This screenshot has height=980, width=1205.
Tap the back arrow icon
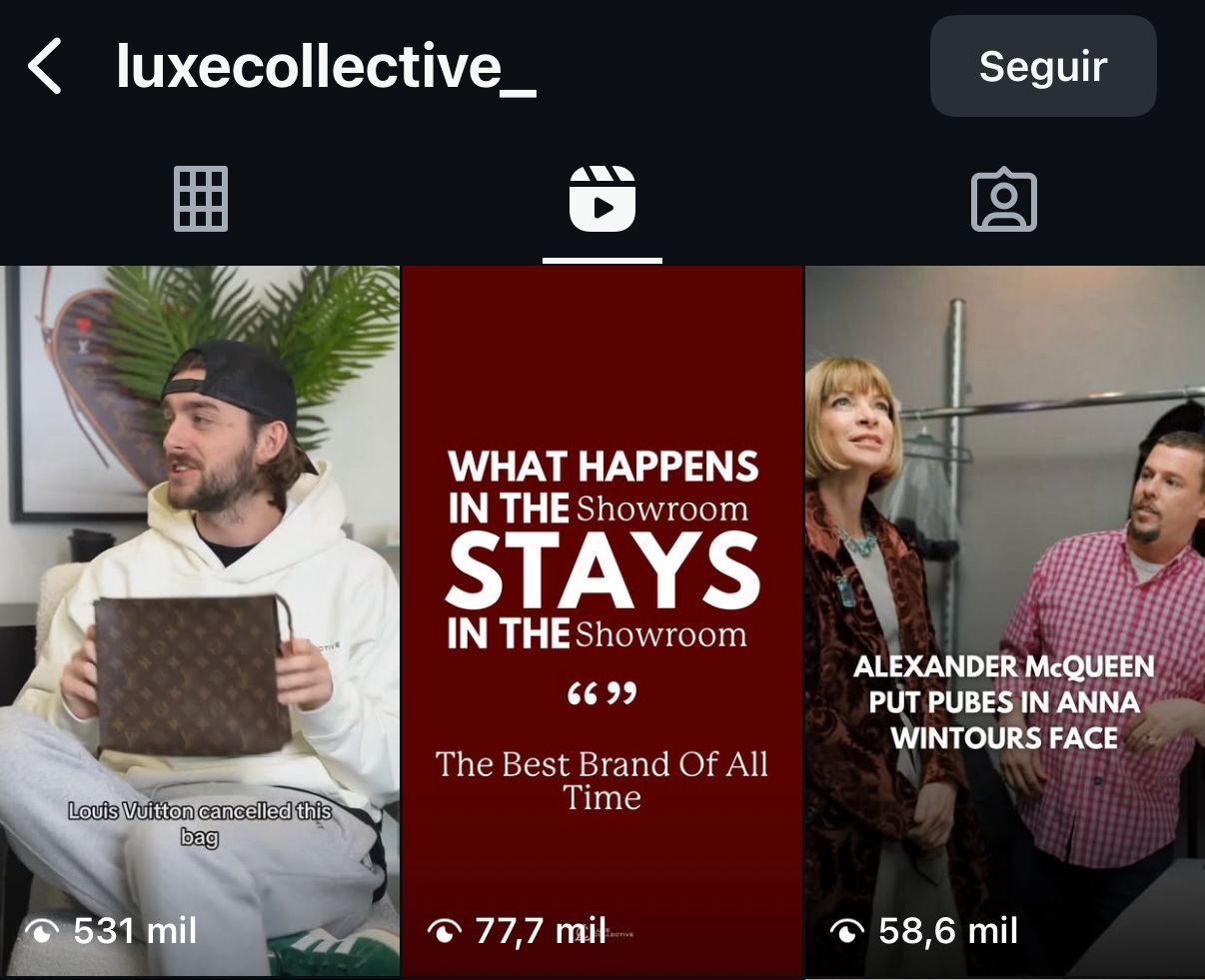click(x=45, y=67)
